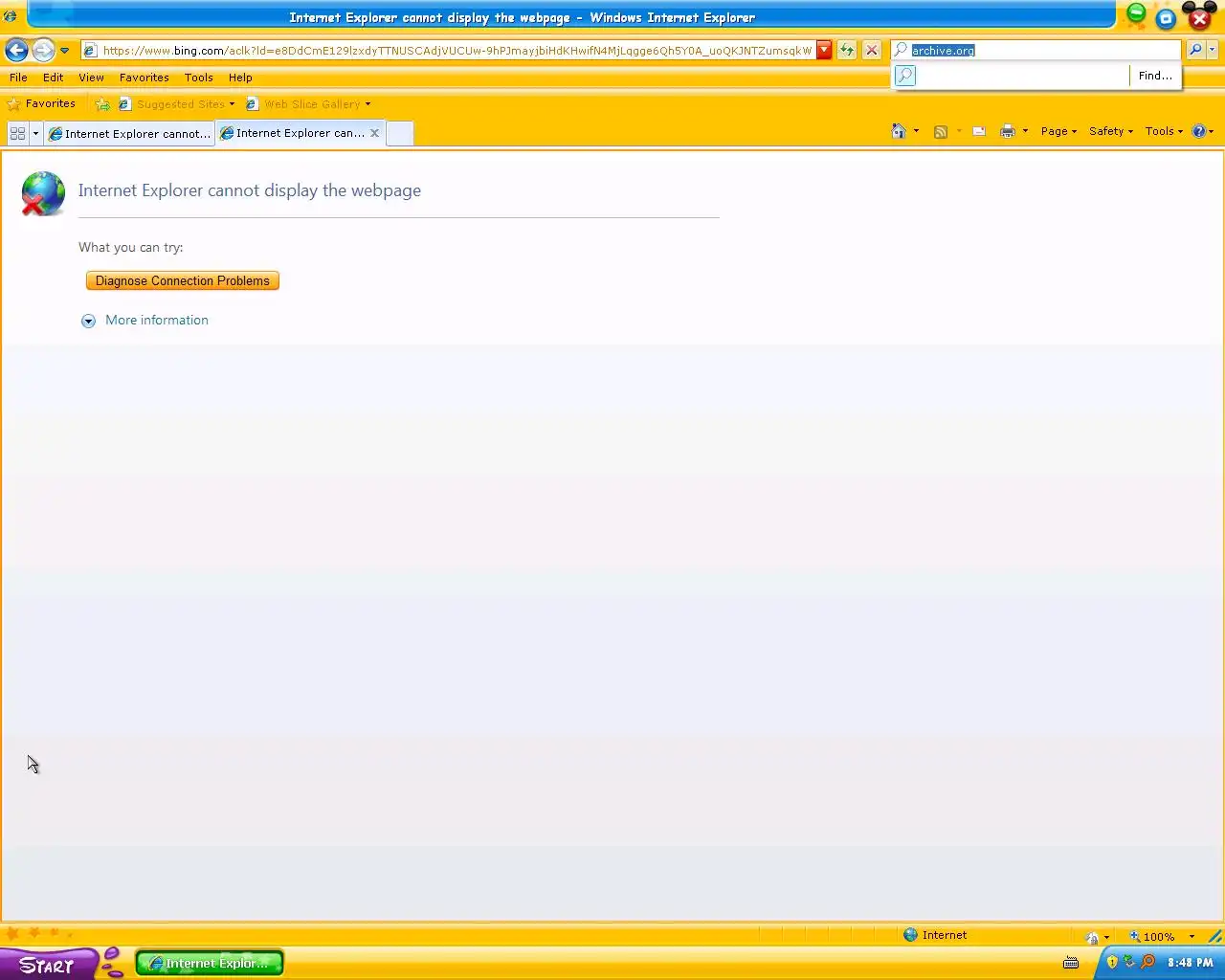Image resolution: width=1225 pixels, height=980 pixels.
Task: Open the Safety command menu
Action: [1110, 131]
